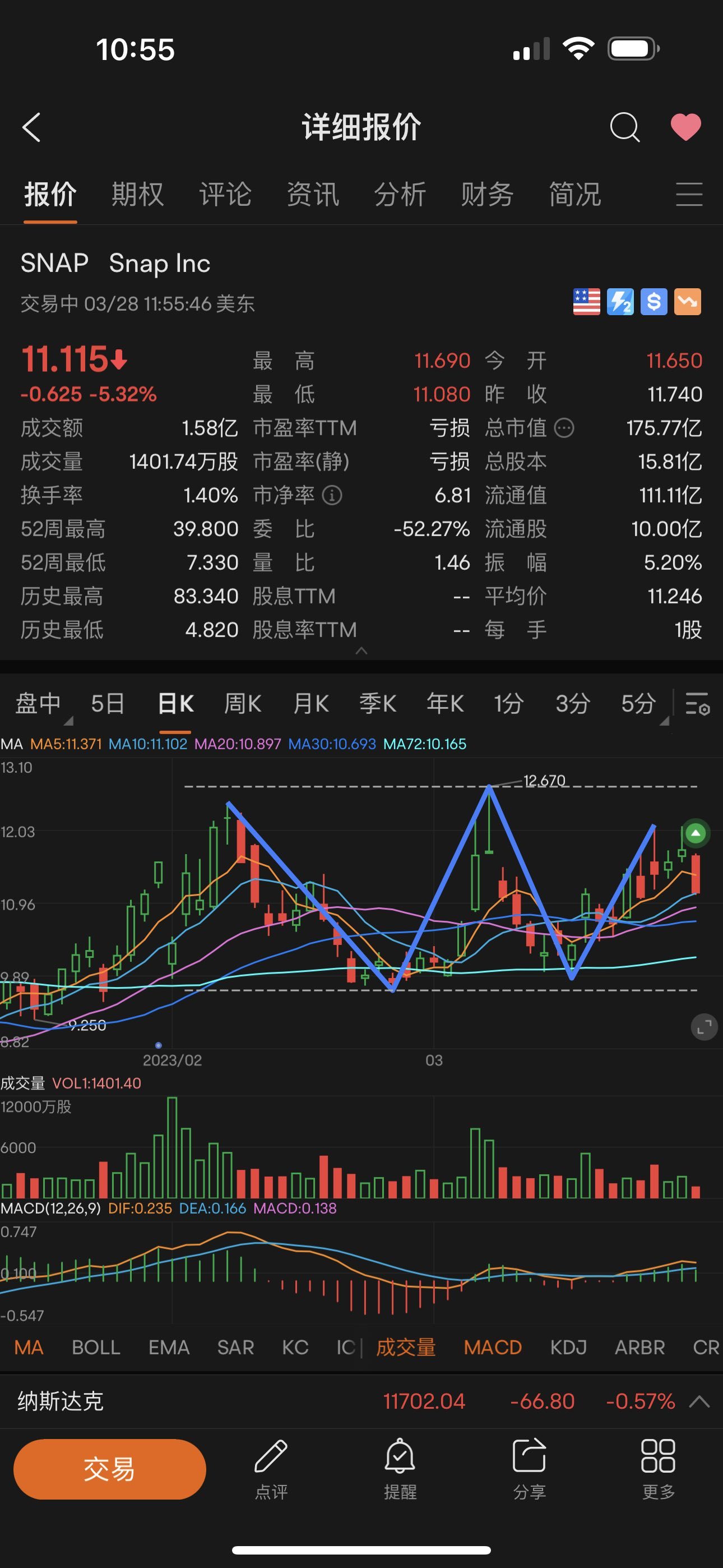Tap the 提醒 bell icon
723x1568 pixels.
click(x=400, y=1455)
